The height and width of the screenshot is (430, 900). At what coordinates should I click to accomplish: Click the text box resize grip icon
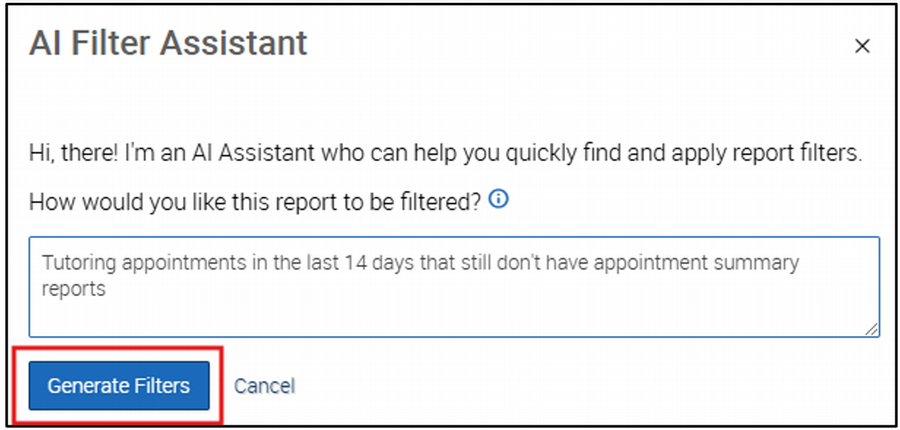[x=871, y=328]
